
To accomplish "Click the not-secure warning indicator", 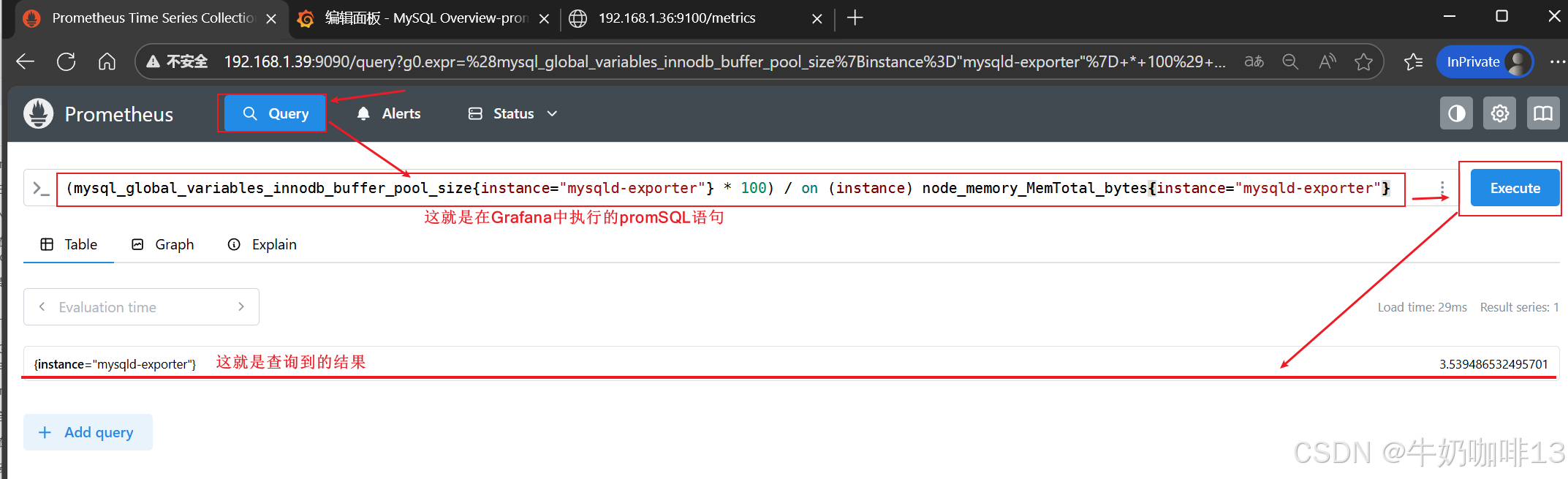I will click(x=178, y=62).
